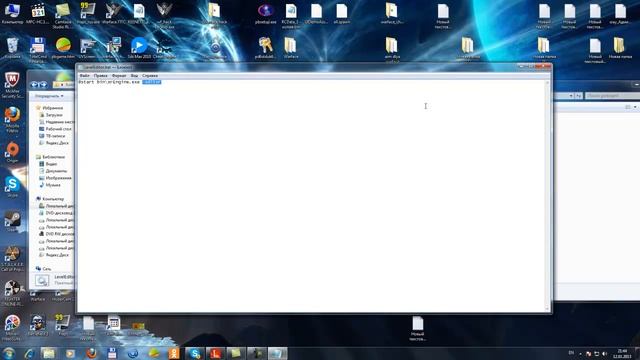Switch to Skype on the taskbar
The image size is (640, 360).
click(195, 353)
